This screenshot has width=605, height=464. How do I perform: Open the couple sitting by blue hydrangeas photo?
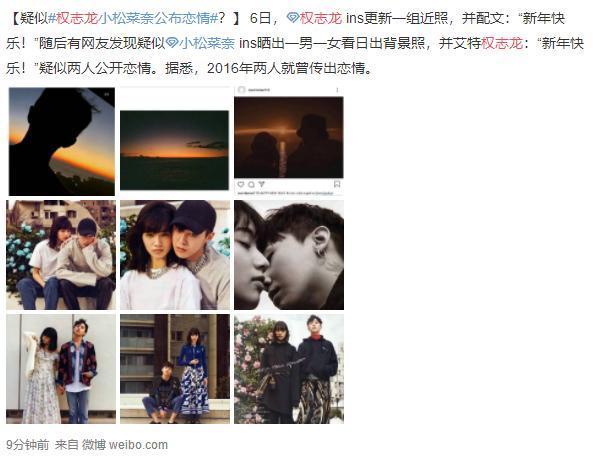coord(61,255)
